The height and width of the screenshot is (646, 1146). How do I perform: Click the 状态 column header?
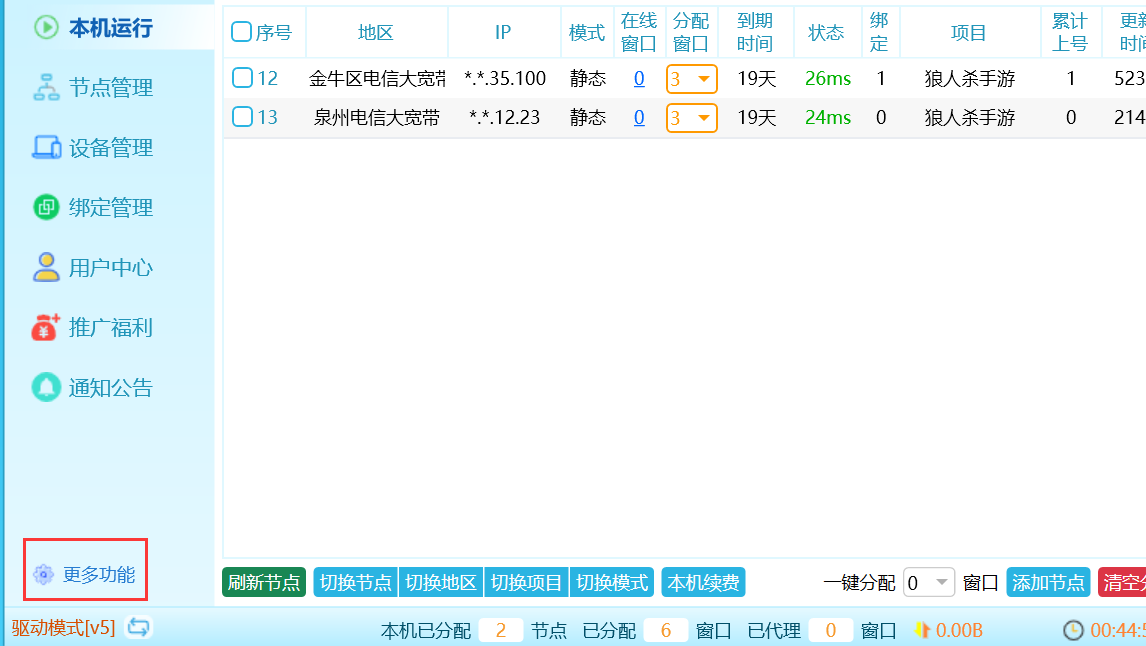[x=826, y=33]
